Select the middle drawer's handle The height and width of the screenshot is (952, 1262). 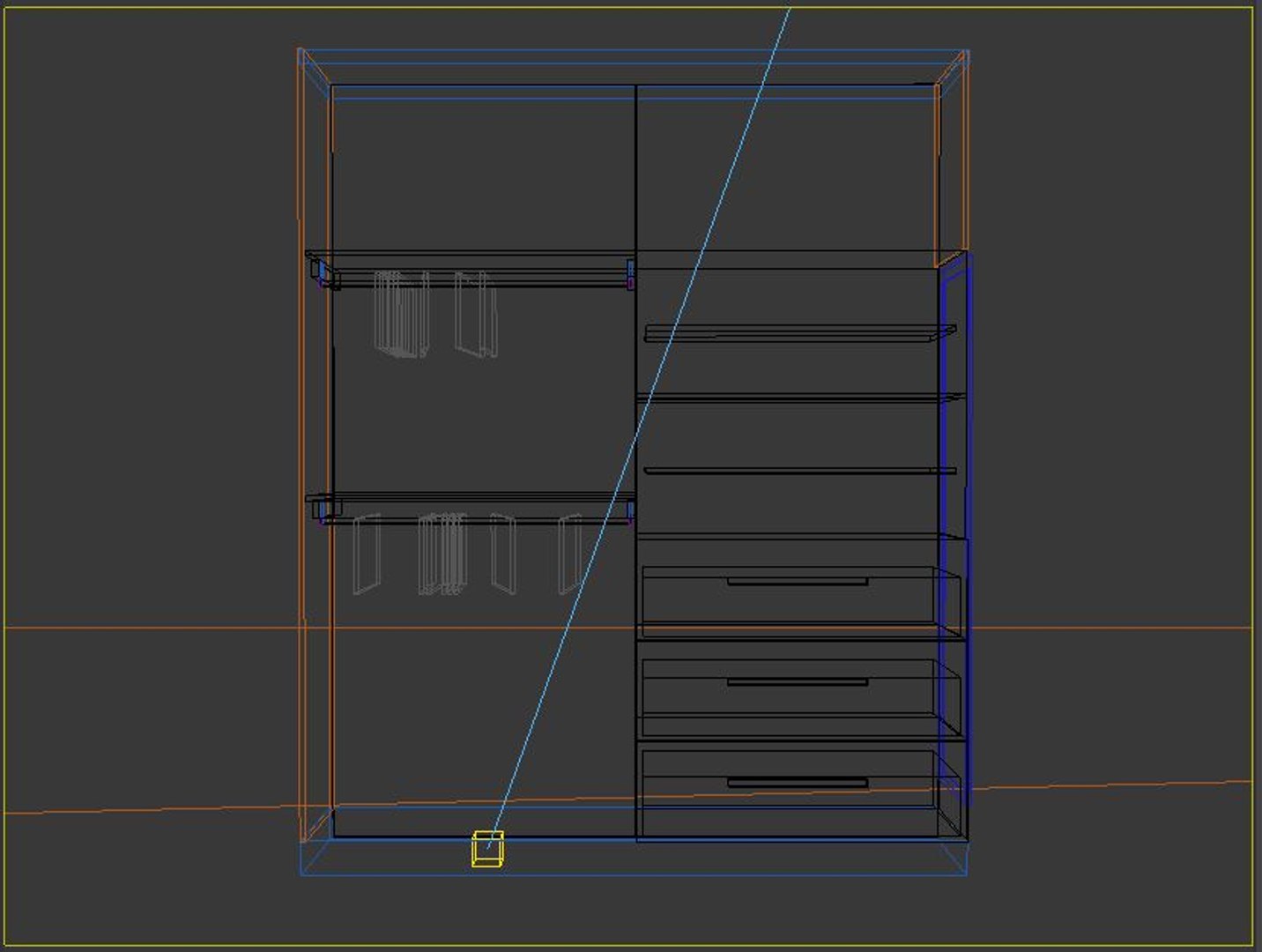(x=798, y=682)
